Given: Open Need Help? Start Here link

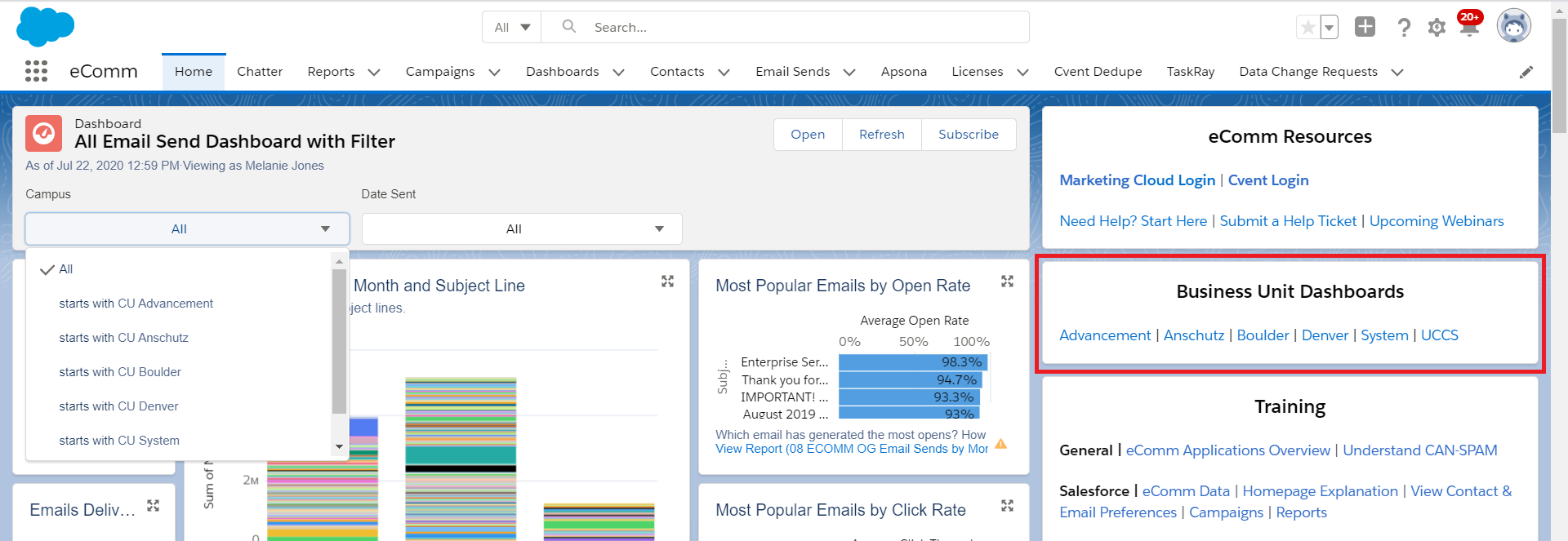Looking at the screenshot, I should (1133, 221).
